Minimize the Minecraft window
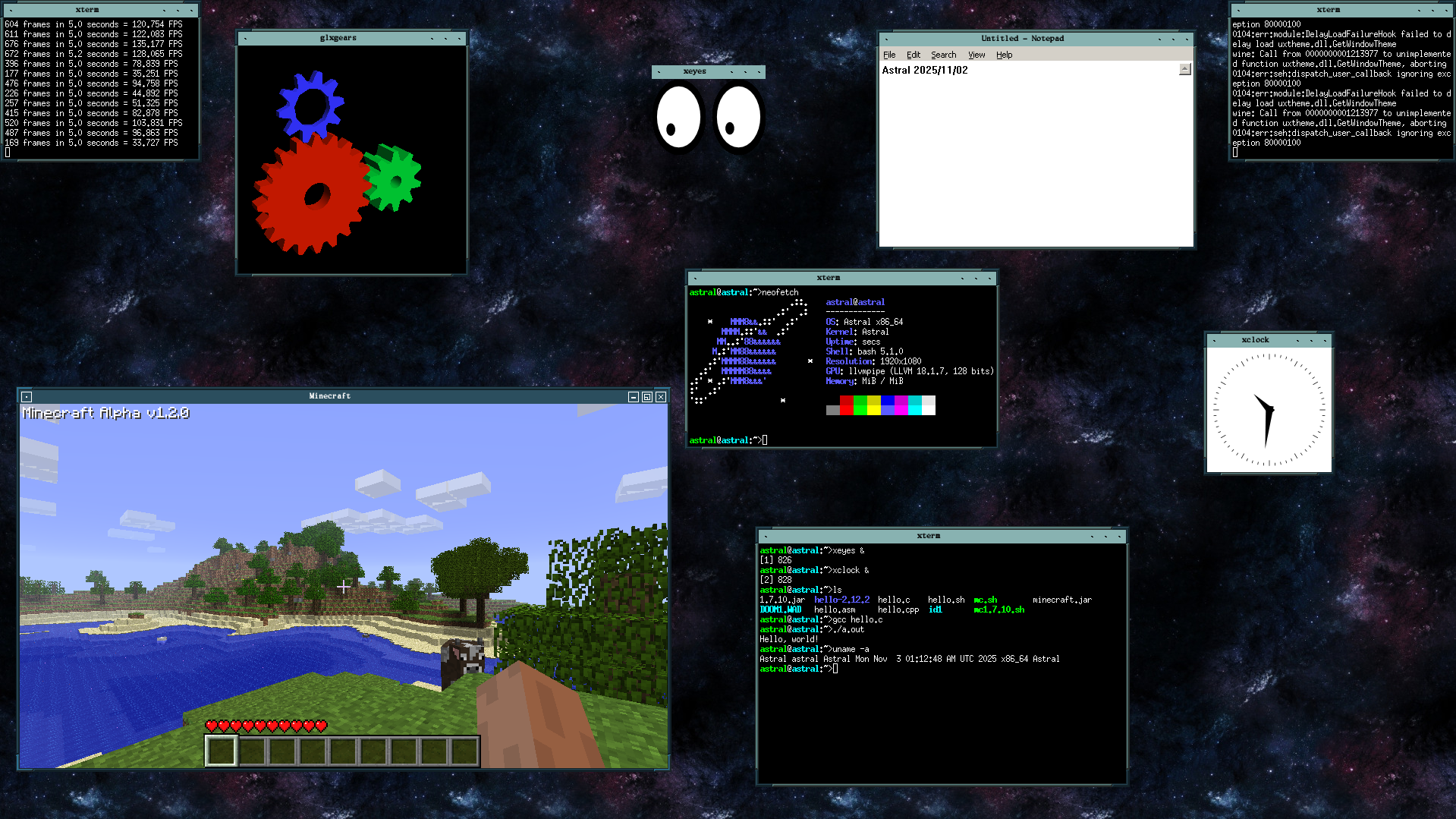Image resolution: width=1456 pixels, height=819 pixels. pos(634,397)
